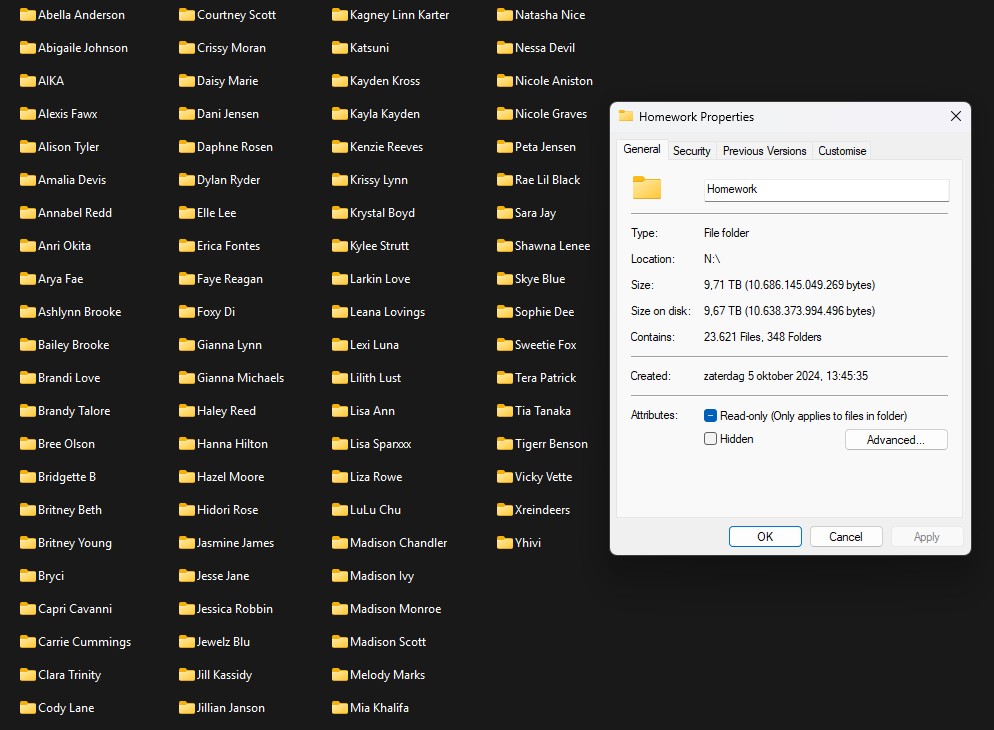
Task: Click the folder name field containing Homework
Action: pyautogui.click(x=826, y=189)
